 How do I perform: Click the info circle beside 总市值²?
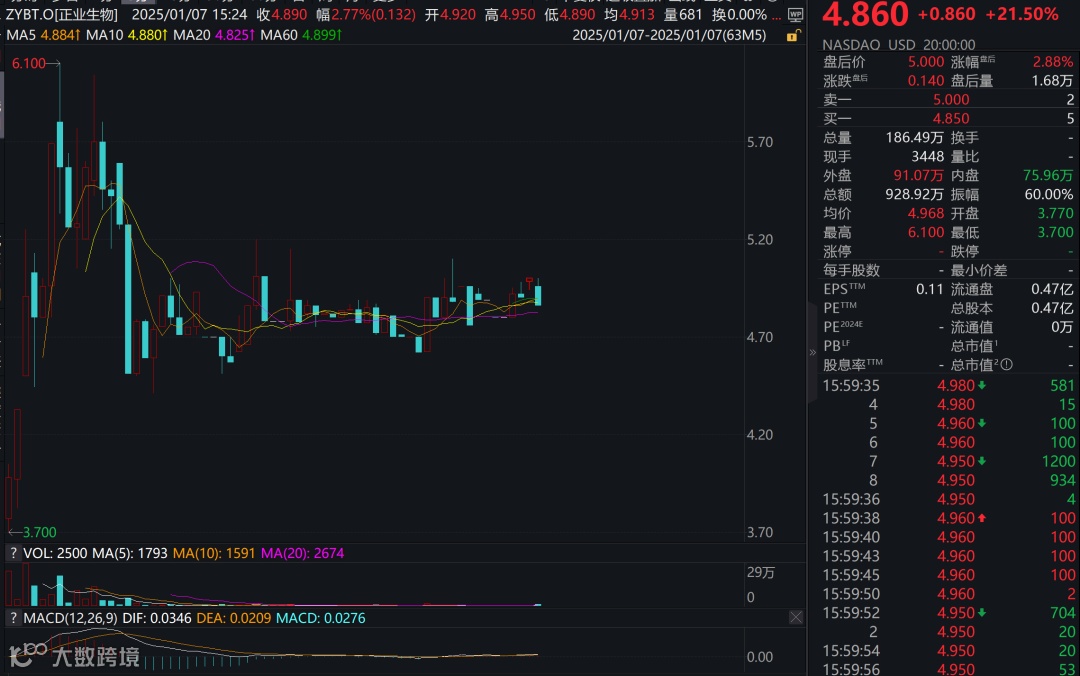1006,365
